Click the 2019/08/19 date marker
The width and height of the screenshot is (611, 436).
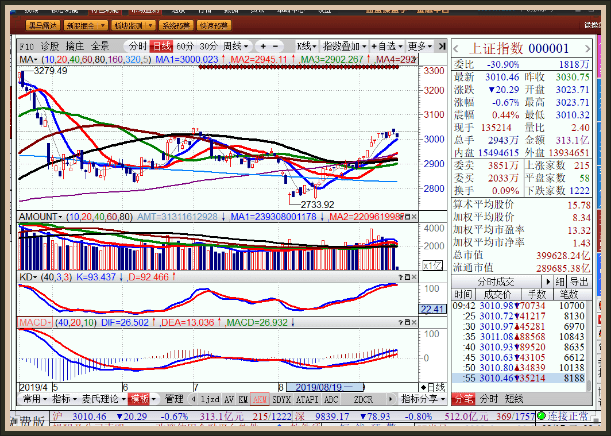(x=325, y=387)
